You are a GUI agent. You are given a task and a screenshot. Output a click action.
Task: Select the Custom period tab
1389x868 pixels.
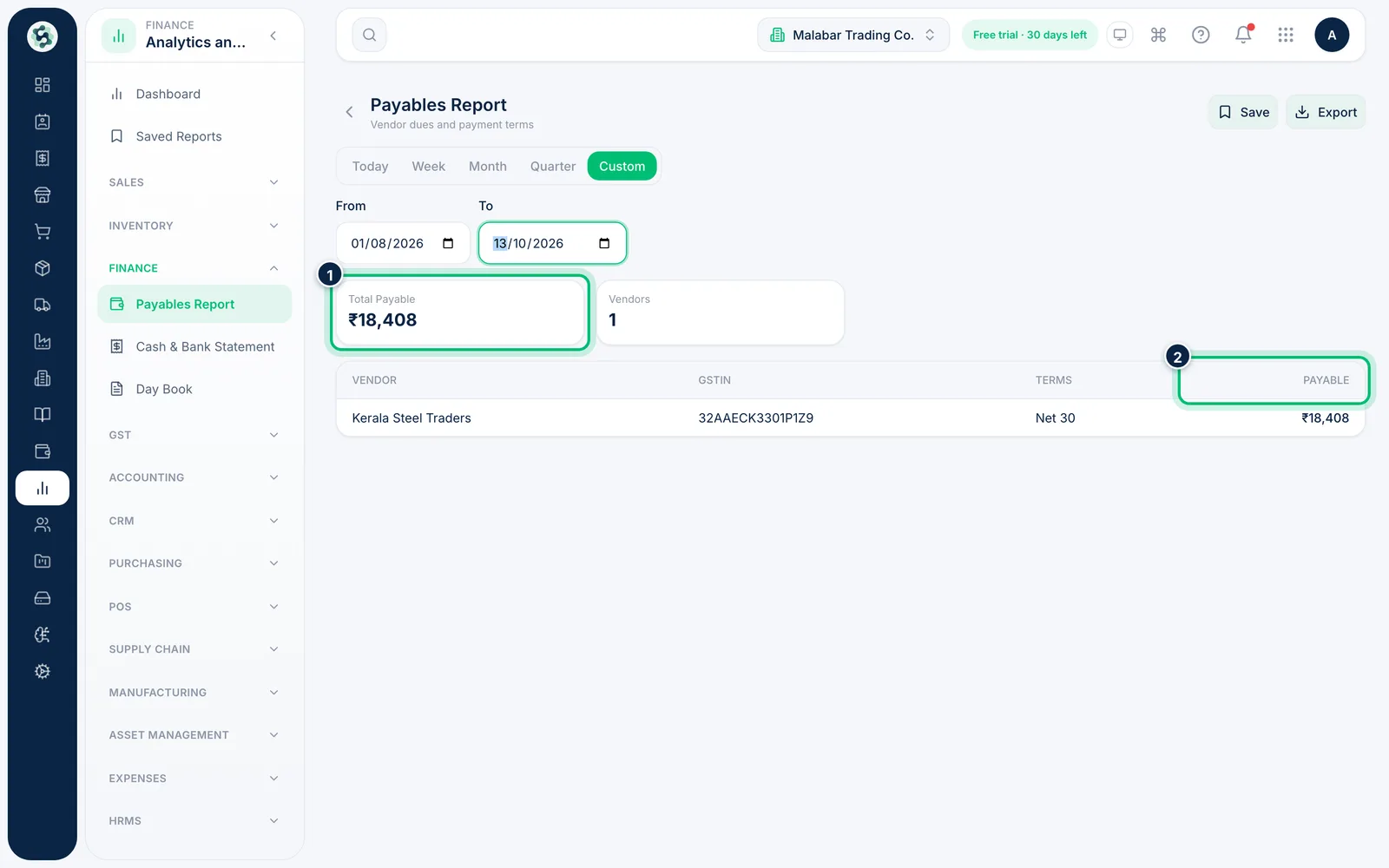(x=622, y=166)
